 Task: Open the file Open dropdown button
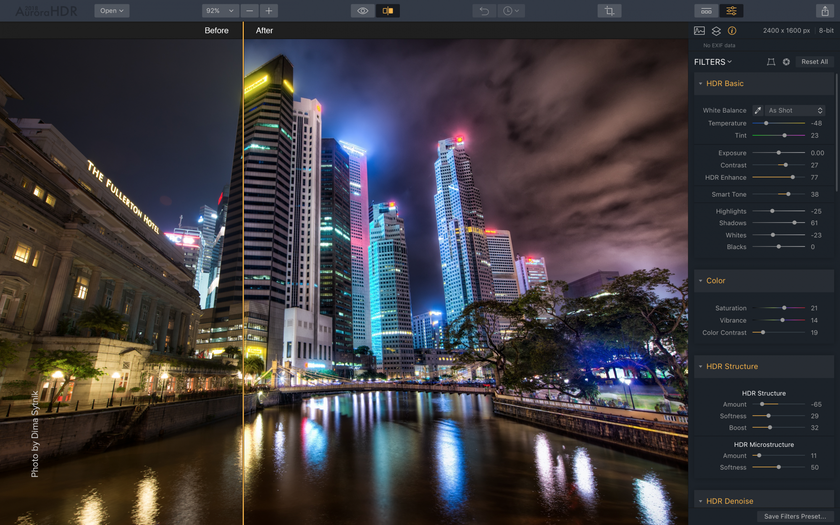[x=111, y=11]
